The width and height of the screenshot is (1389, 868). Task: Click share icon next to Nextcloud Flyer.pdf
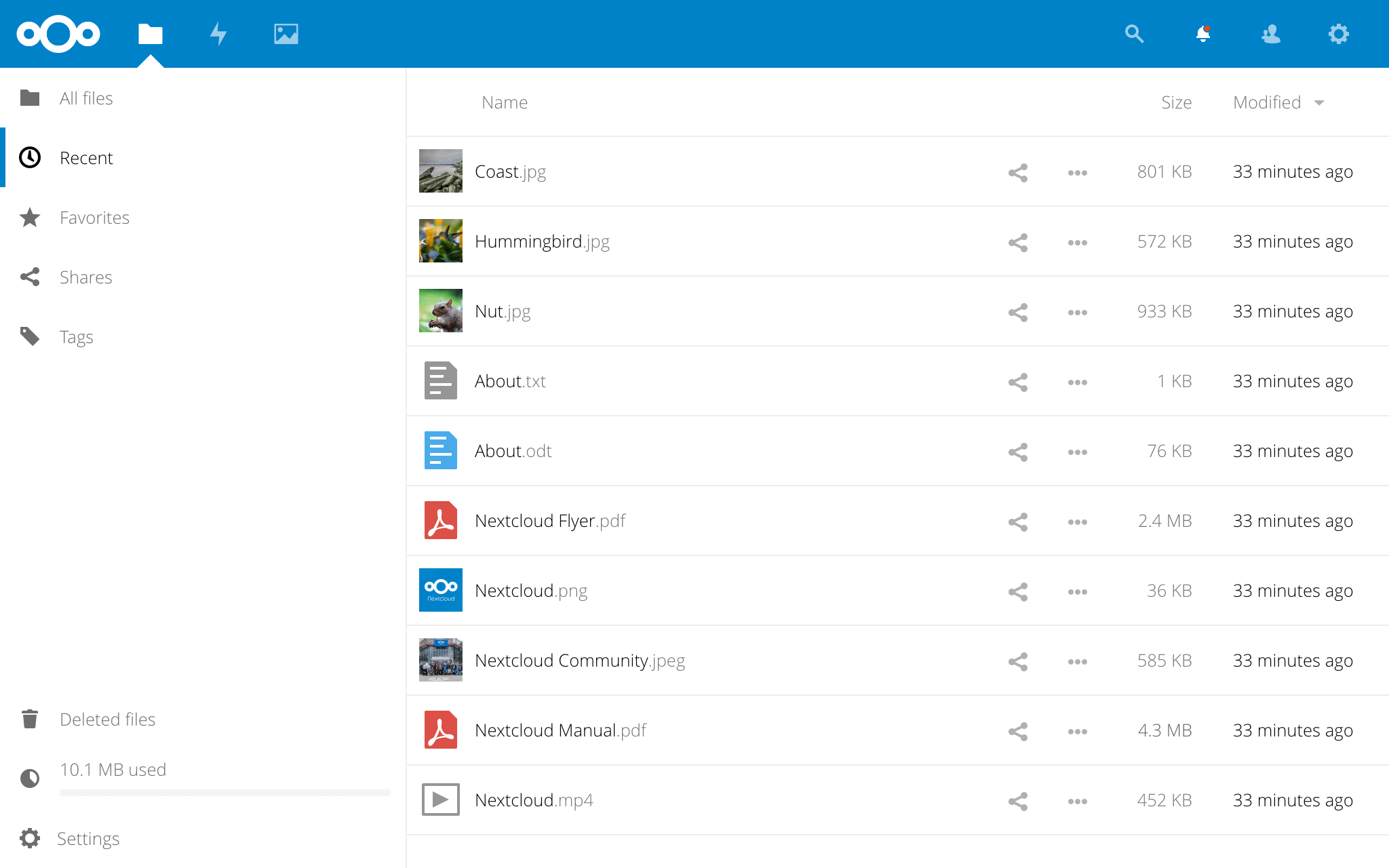click(x=1018, y=520)
